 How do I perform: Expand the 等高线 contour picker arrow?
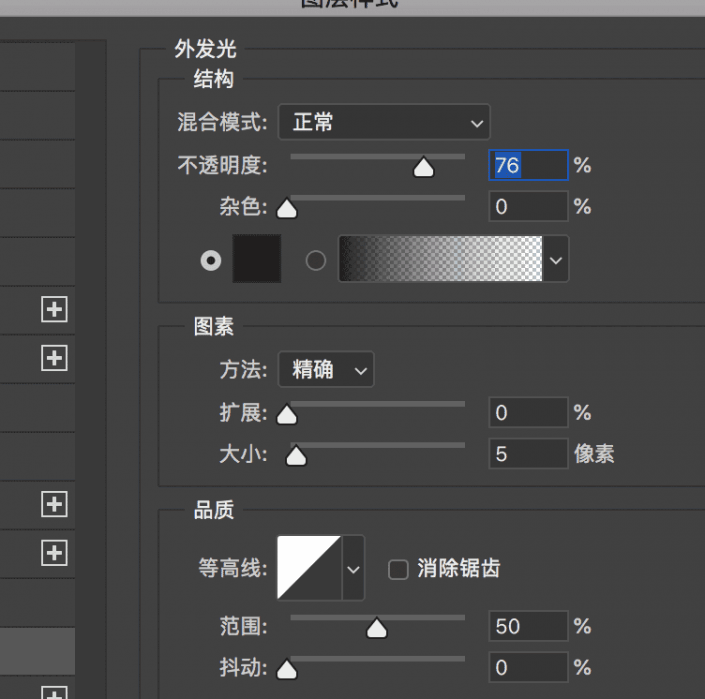pyautogui.click(x=353, y=567)
